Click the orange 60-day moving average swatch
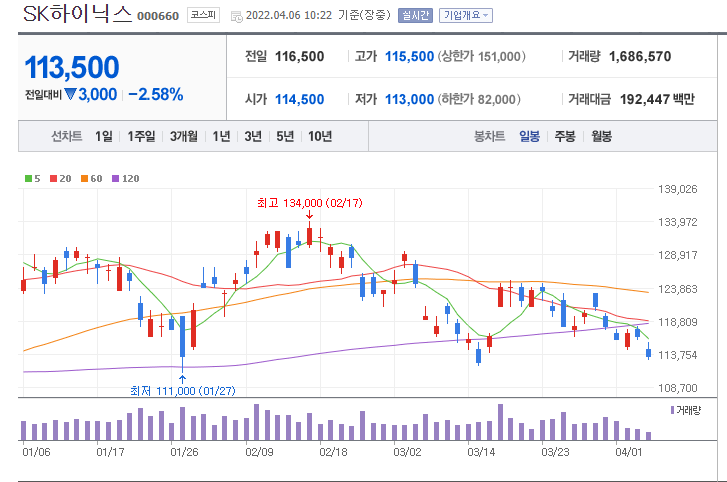The width and height of the screenshot is (727, 482). tap(84, 178)
